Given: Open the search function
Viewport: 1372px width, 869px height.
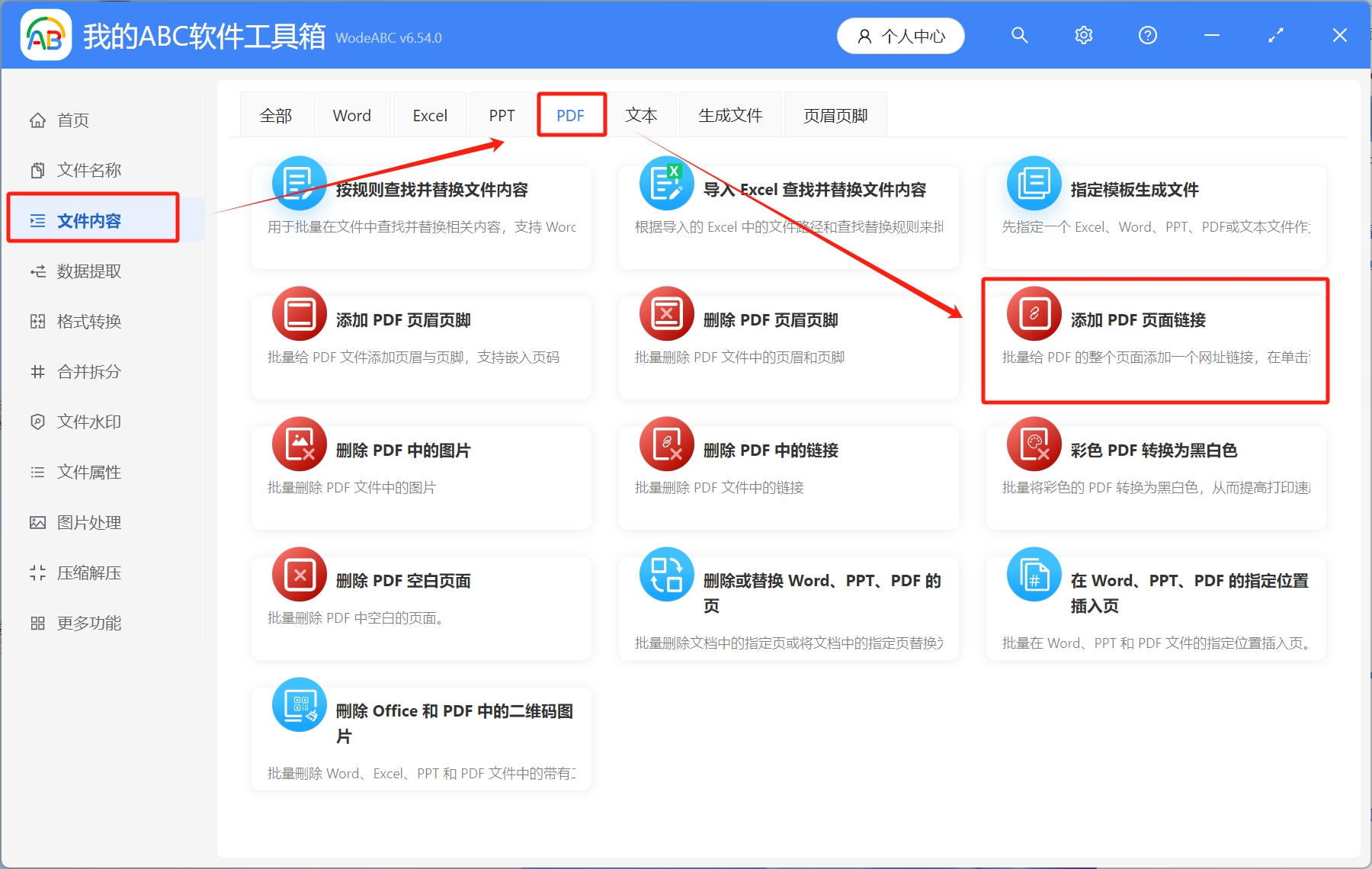Looking at the screenshot, I should coord(1019,35).
